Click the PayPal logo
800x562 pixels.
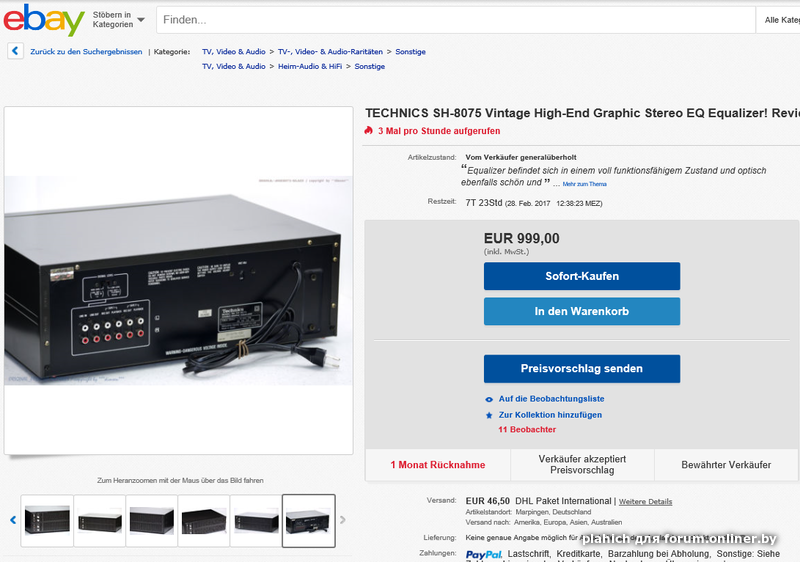point(484,554)
